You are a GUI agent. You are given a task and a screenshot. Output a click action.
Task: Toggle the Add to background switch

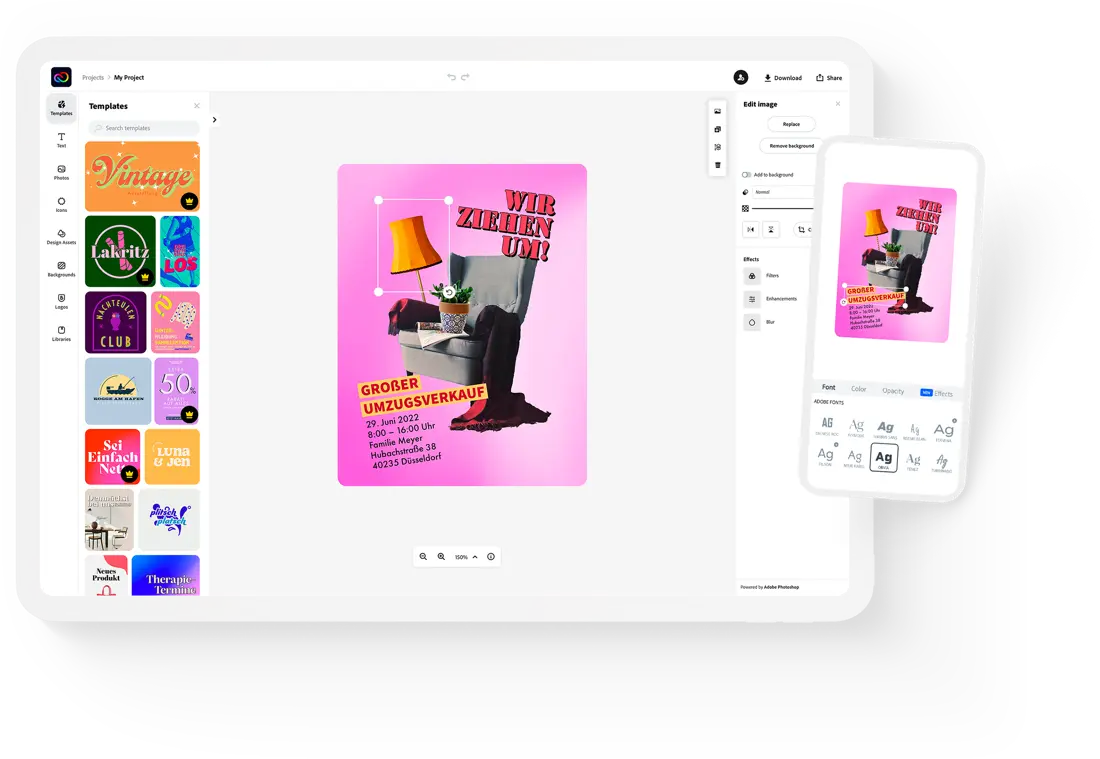[746, 174]
